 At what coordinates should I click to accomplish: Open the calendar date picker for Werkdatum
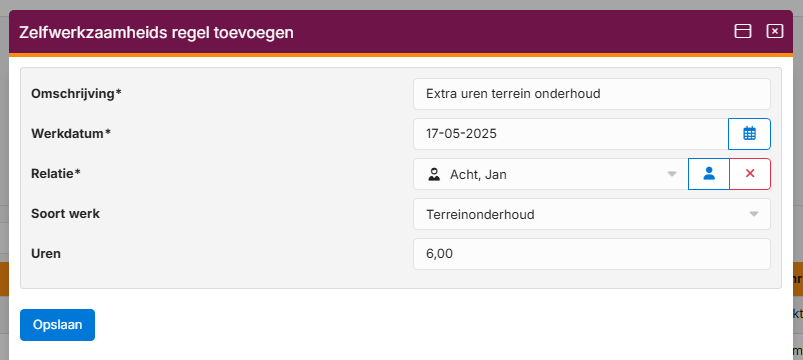(749, 134)
